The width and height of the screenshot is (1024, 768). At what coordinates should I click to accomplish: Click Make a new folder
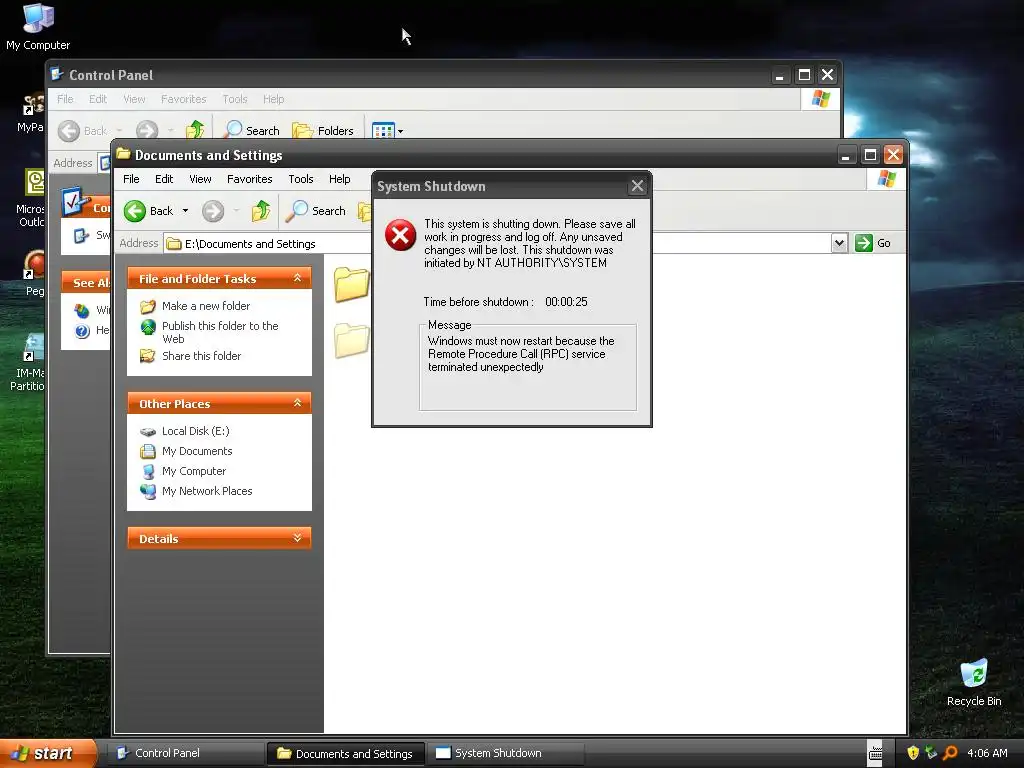206,306
